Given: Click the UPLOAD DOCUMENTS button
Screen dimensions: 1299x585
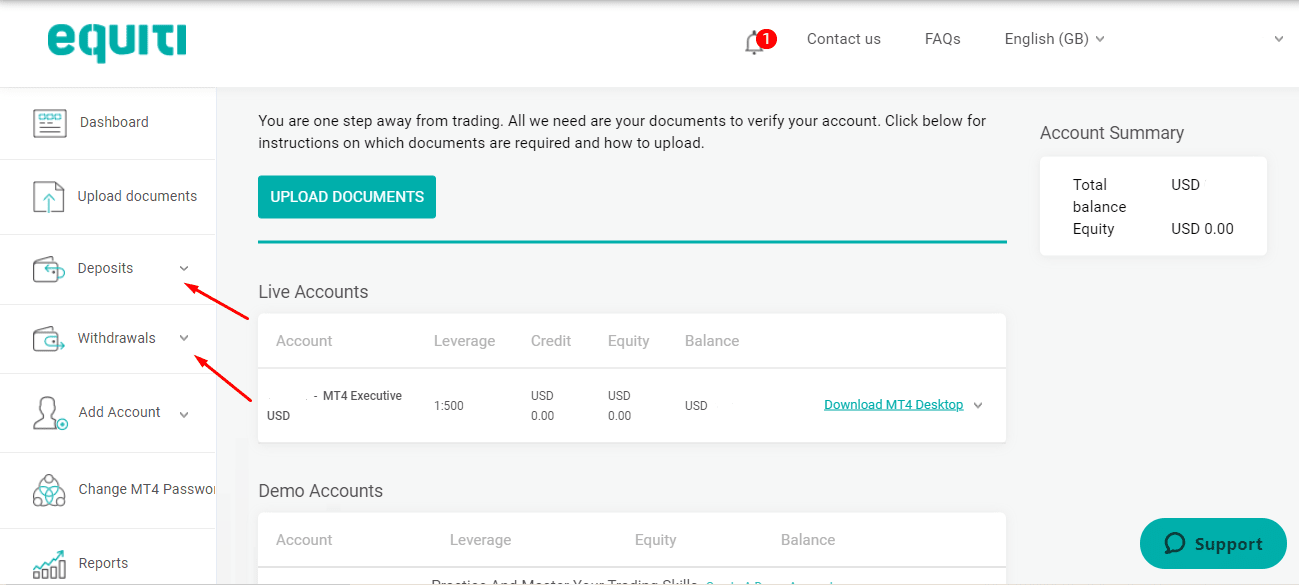Looking at the screenshot, I should click(347, 197).
